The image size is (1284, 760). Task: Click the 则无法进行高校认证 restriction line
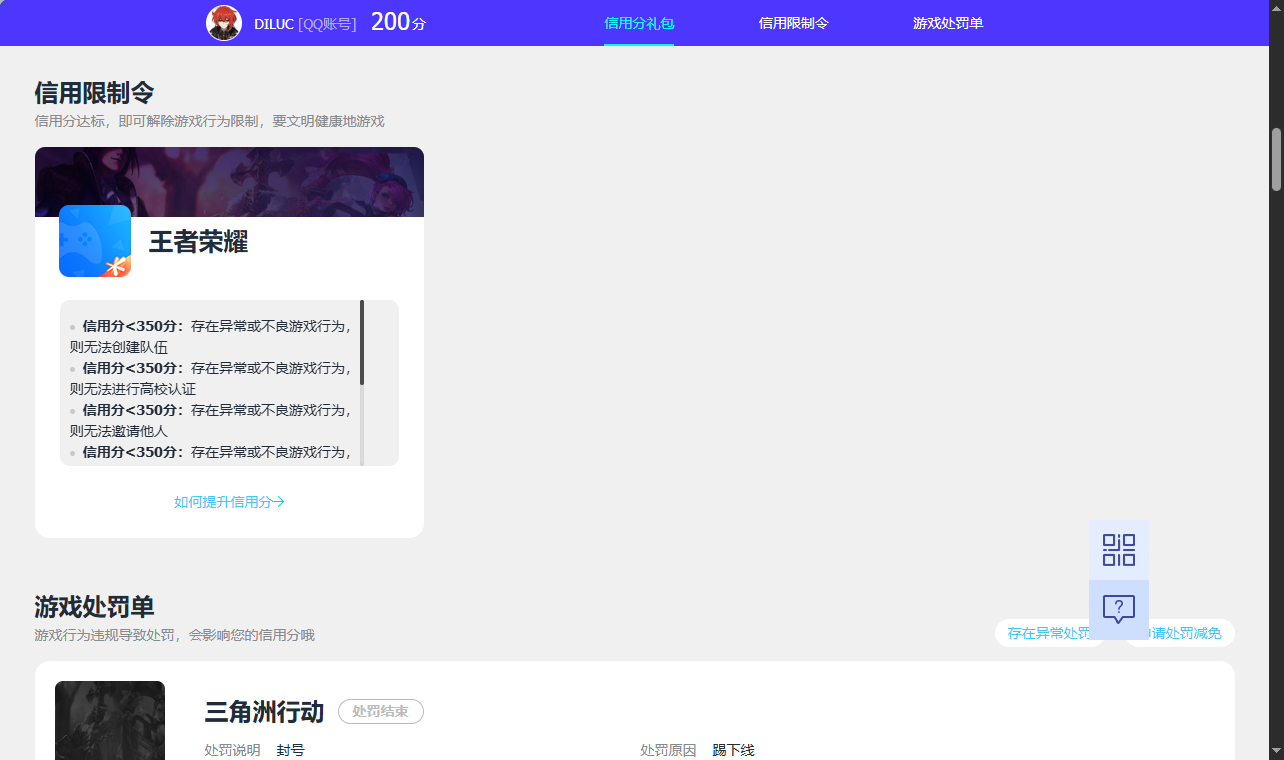tap(133, 389)
